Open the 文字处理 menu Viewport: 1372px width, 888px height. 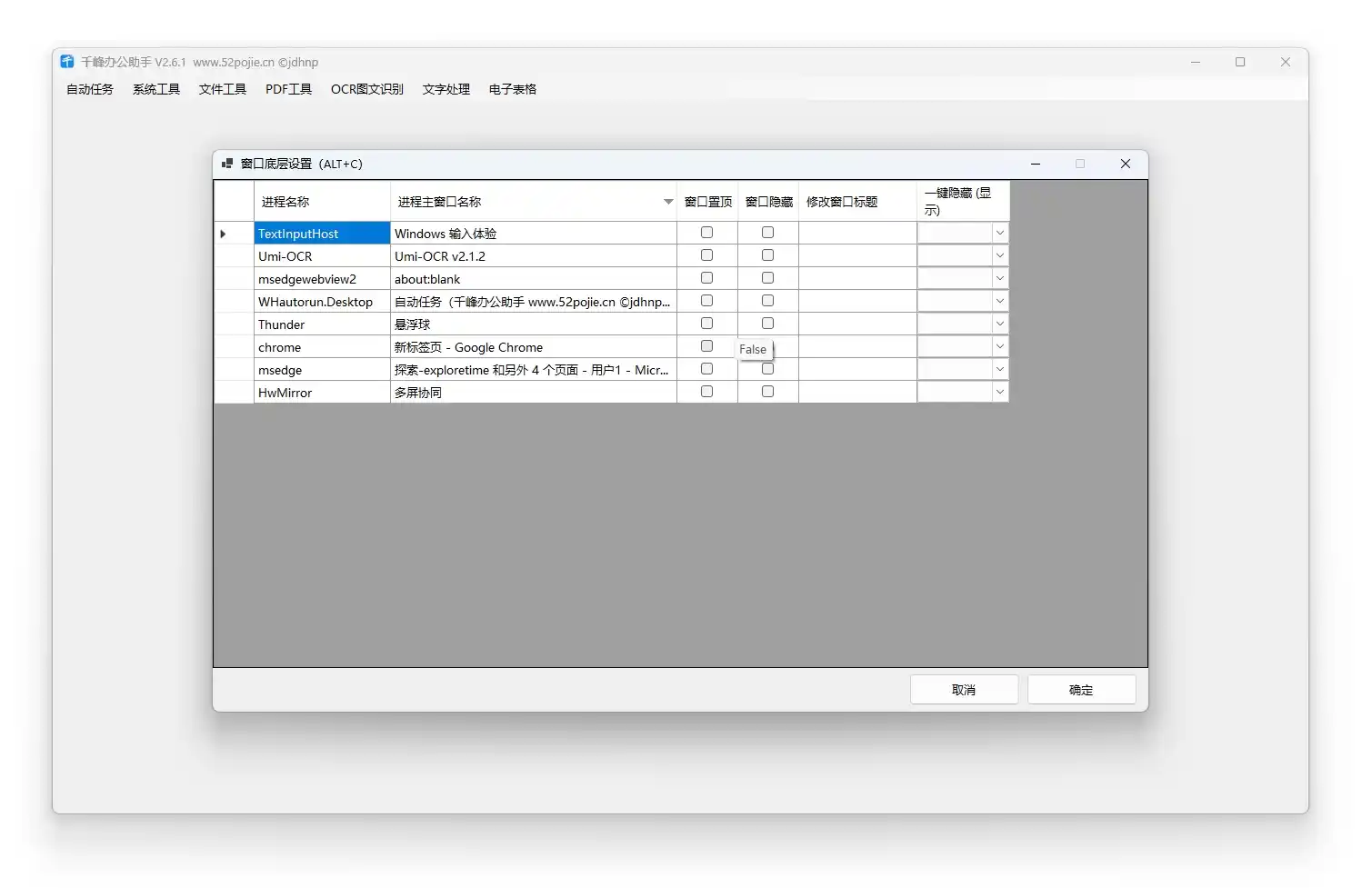coord(446,89)
